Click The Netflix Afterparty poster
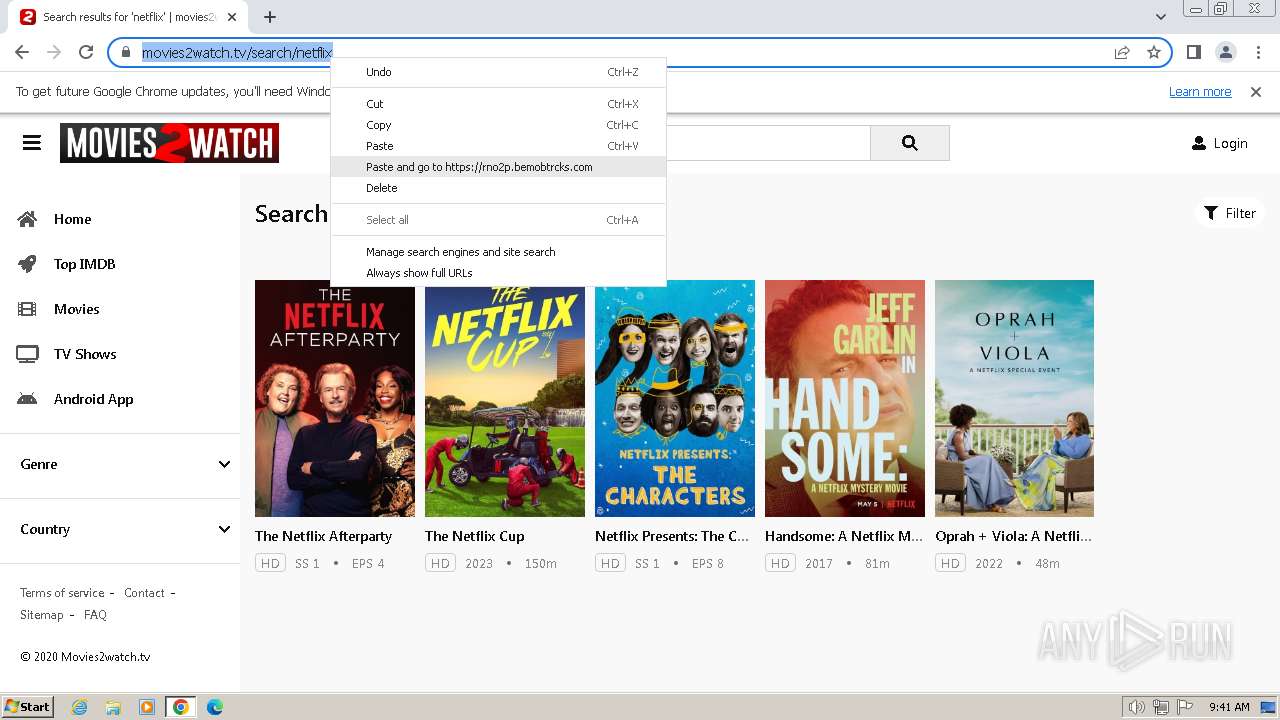Image resolution: width=1280 pixels, height=720 pixels. click(335, 398)
